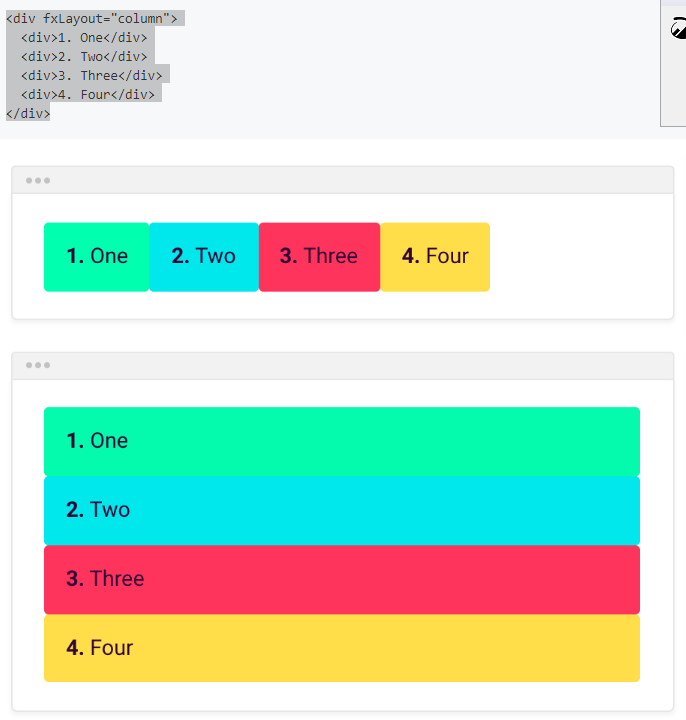Click the middle gray dot in column demo header

point(38,365)
